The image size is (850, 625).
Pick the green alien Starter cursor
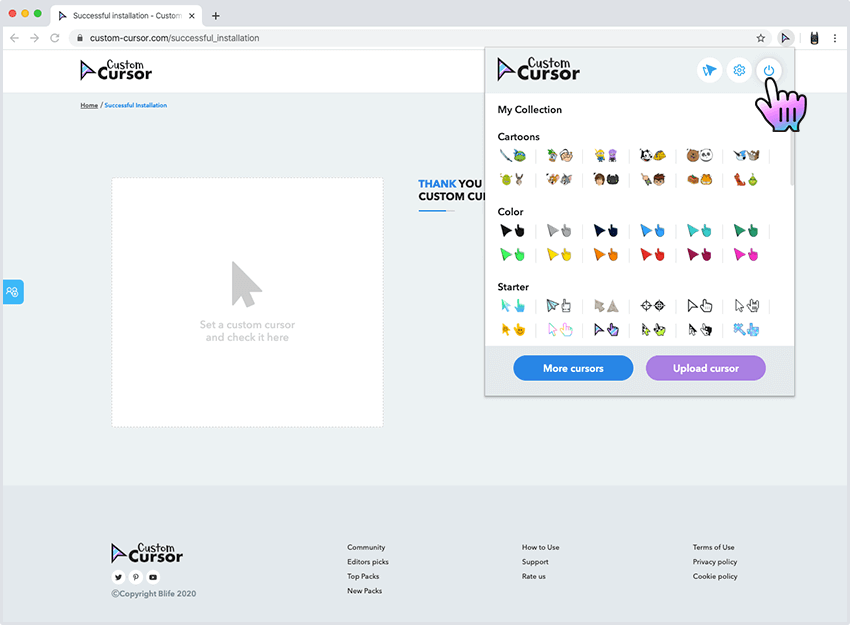pos(653,330)
